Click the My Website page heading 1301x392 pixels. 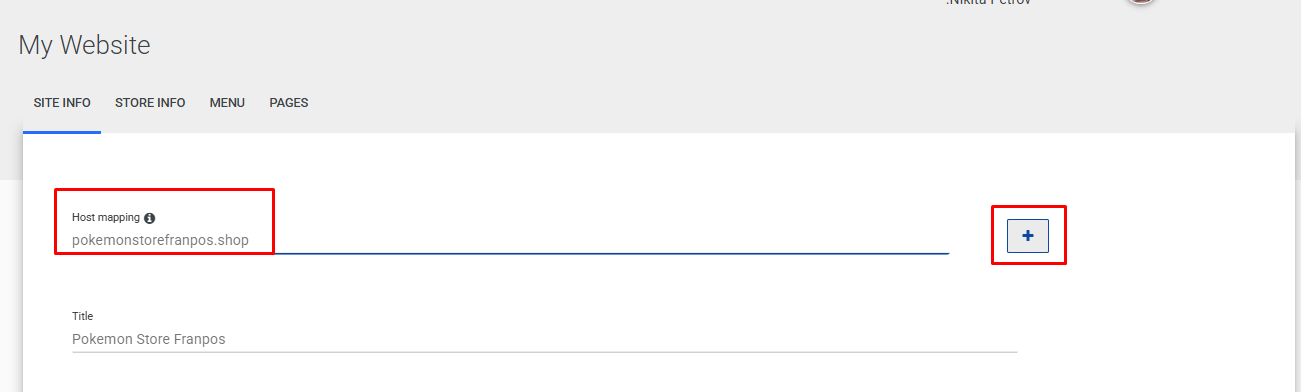pos(84,45)
